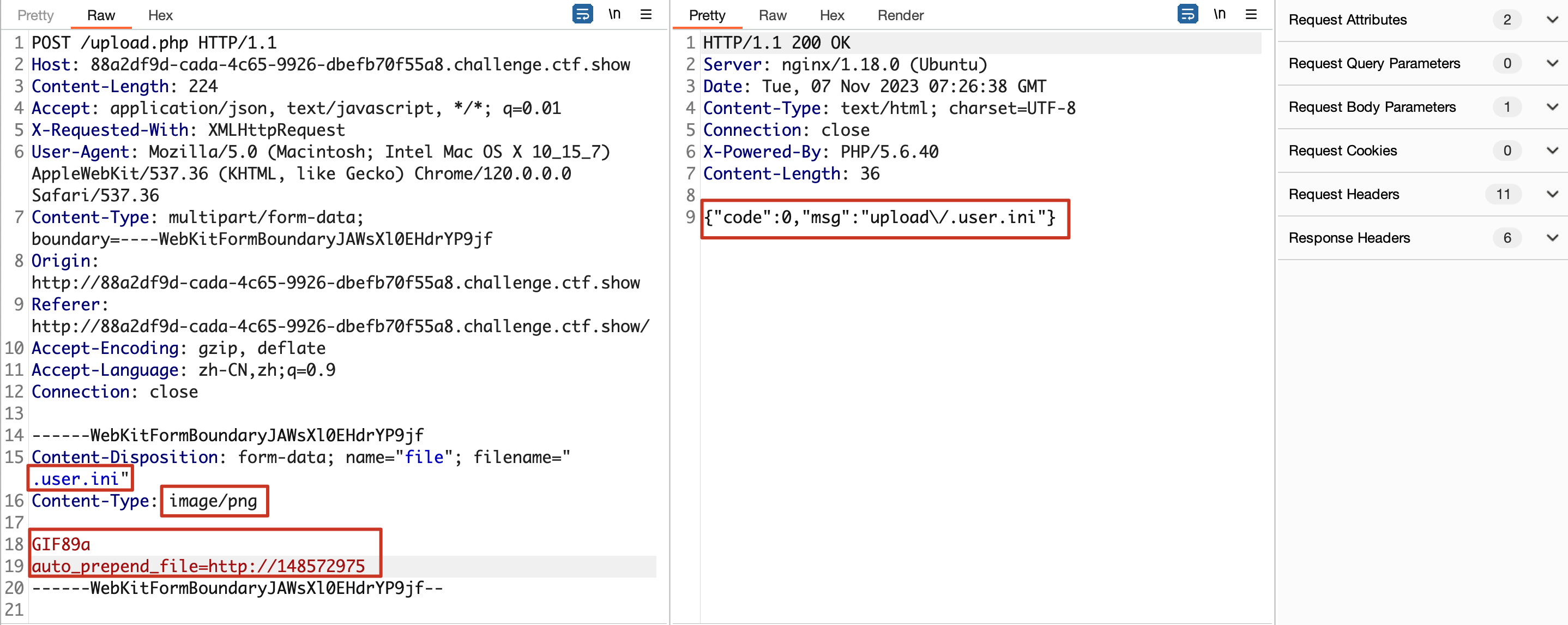Click 'HTTP/1.1 200 OK' response status line
Viewport: 1568px width, 625px height.
point(777,43)
